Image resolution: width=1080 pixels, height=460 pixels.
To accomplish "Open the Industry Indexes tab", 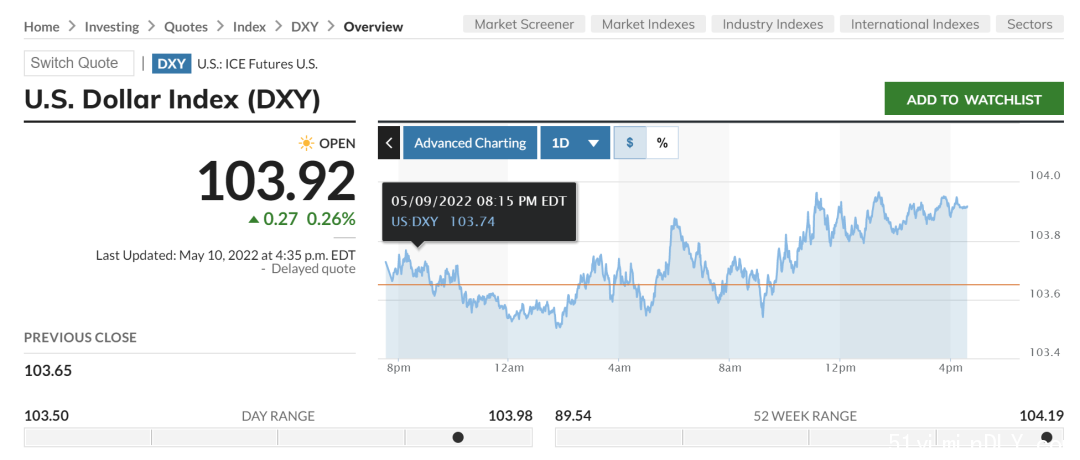I will click(x=773, y=24).
